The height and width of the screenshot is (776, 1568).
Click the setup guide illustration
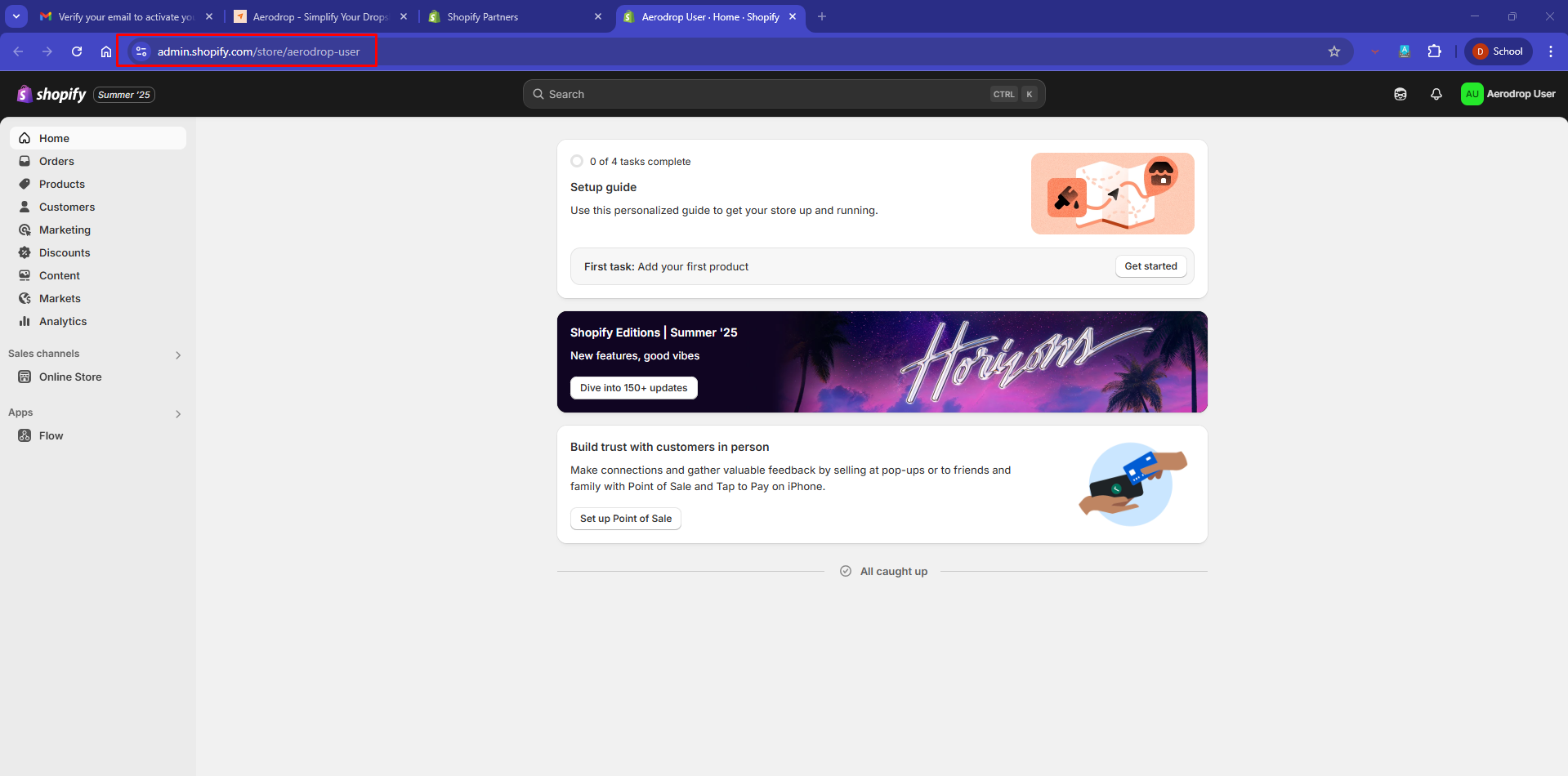(x=1112, y=194)
